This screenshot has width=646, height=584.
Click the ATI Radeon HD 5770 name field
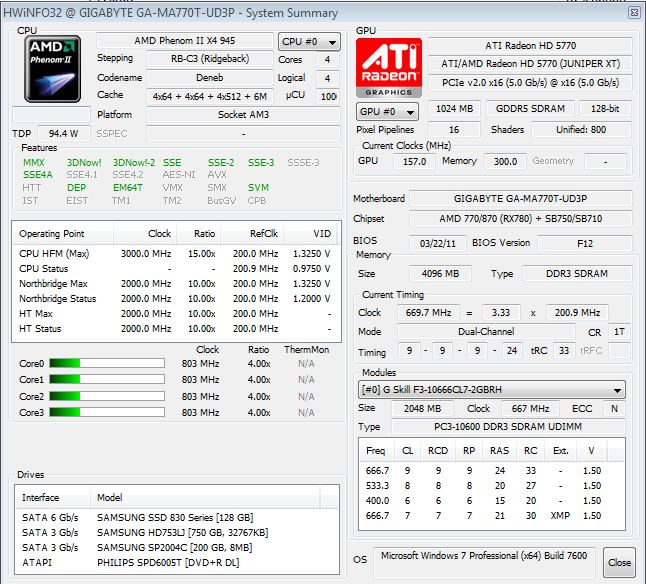pos(530,45)
